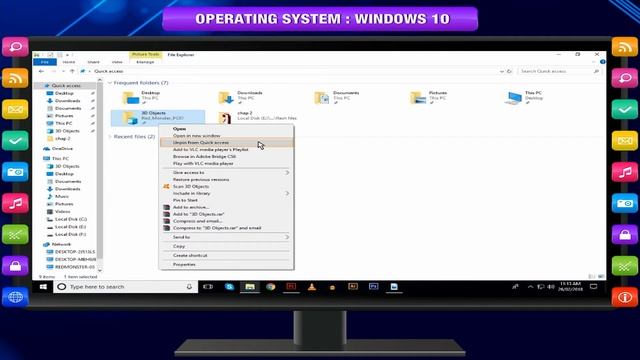Select Videos under This PC

(x=62, y=212)
